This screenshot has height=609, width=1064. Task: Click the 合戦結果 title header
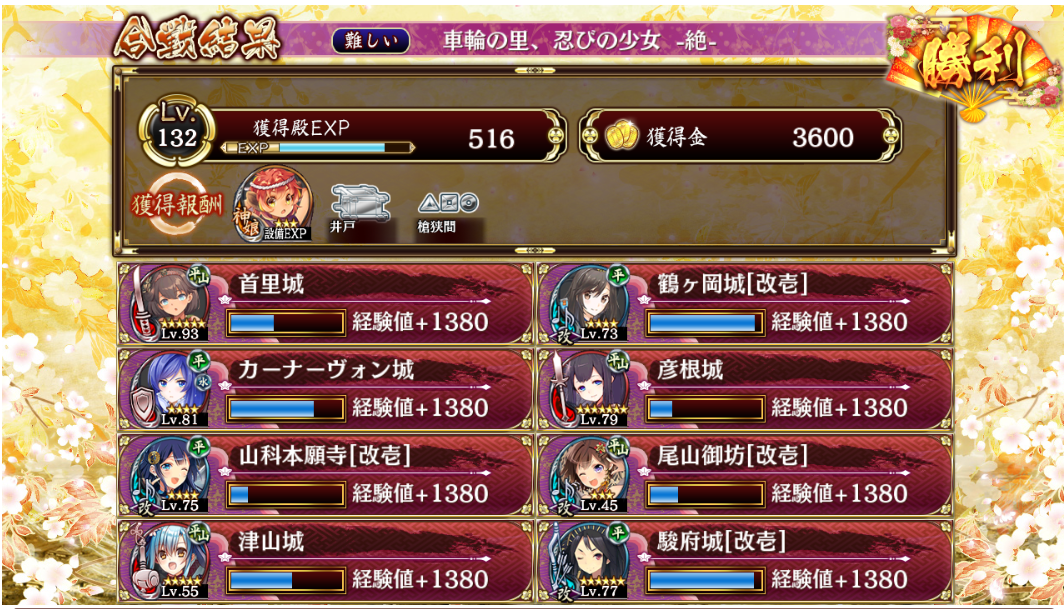[197, 37]
